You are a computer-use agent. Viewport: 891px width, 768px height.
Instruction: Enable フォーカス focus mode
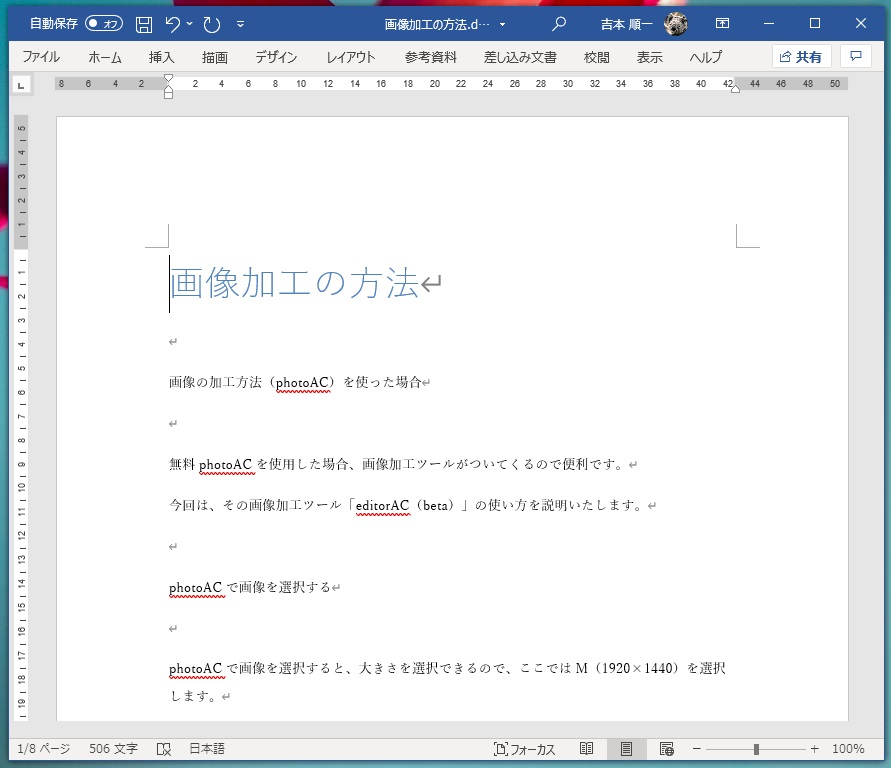pyautogui.click(x=525, y=748)
